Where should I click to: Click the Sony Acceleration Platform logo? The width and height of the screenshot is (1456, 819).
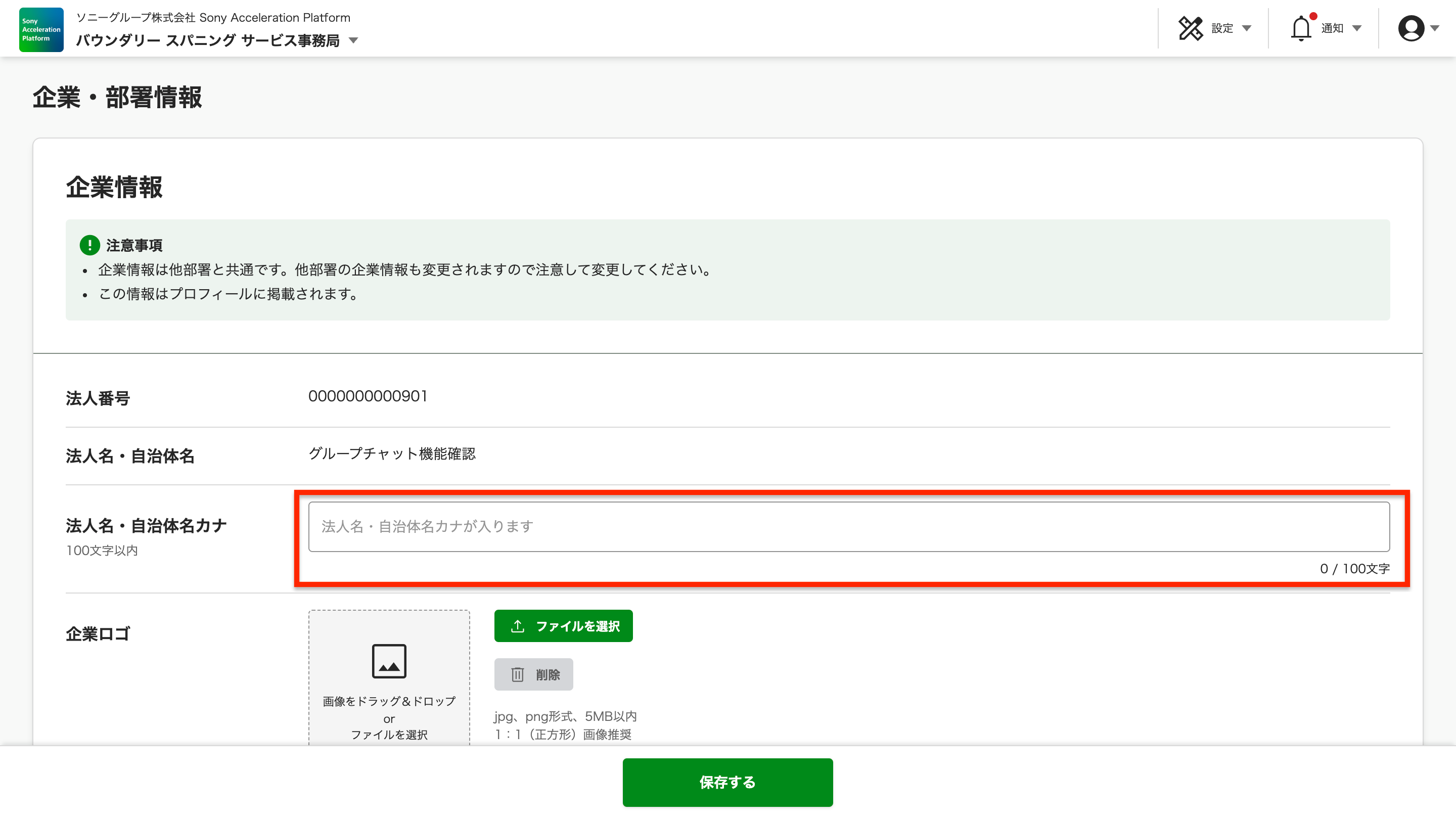tap(40, 29)
